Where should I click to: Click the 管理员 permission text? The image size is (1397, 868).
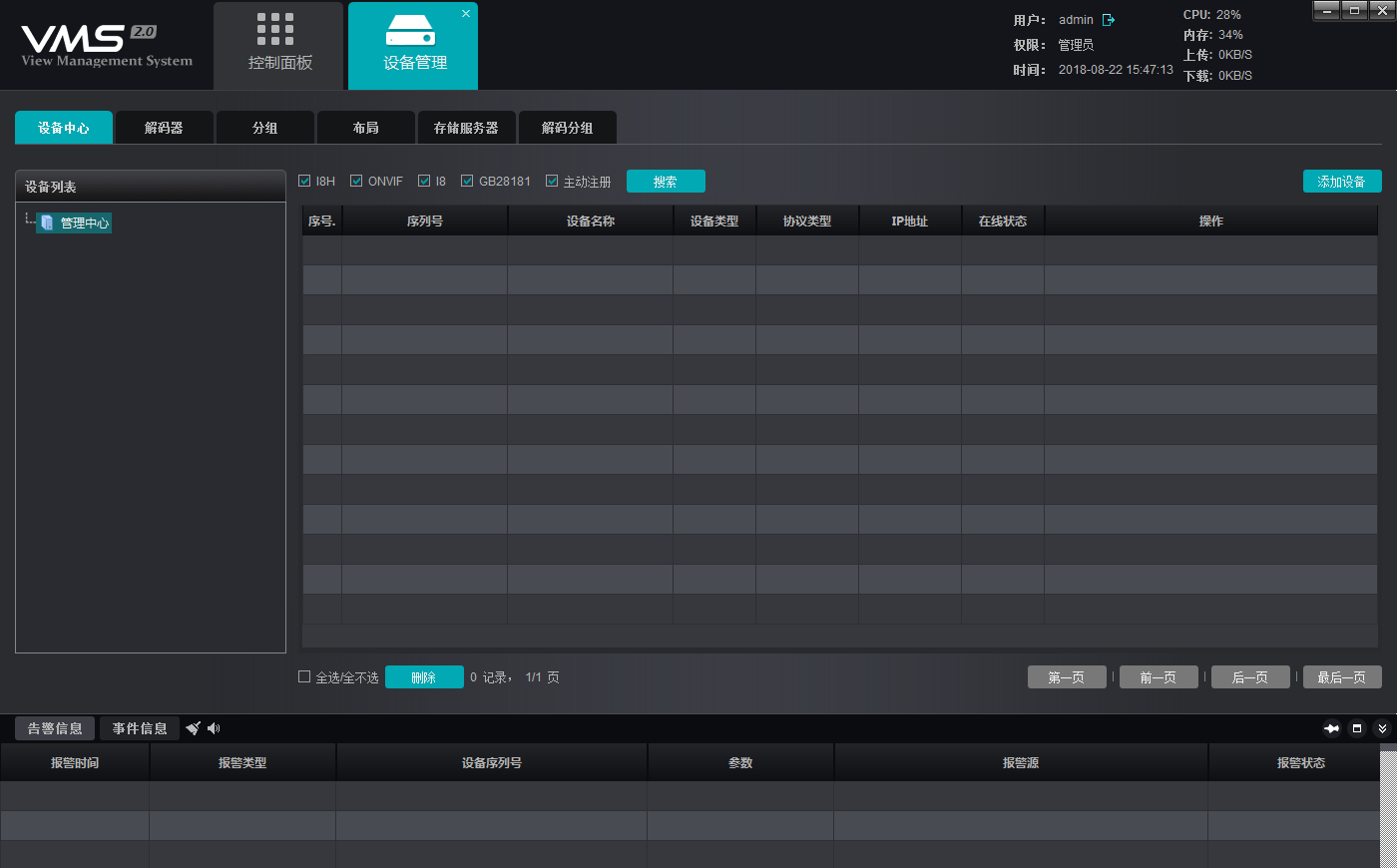[x=1076, y=45]
